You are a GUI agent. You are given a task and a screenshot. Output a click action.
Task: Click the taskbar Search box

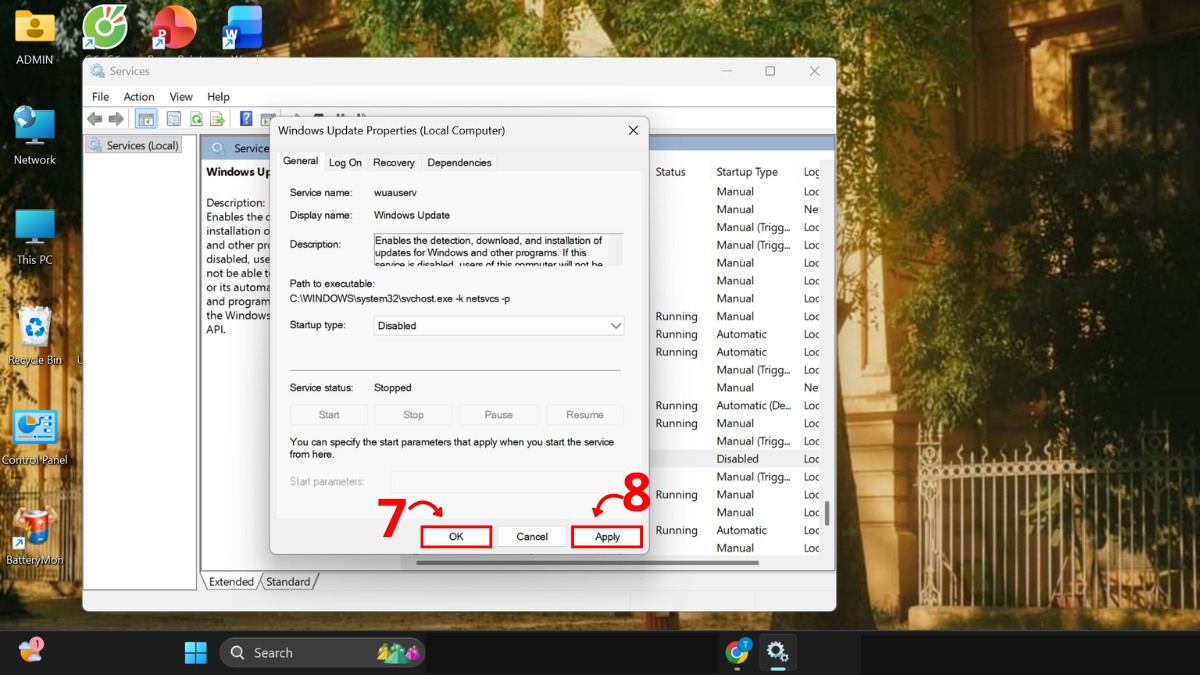[320, 653]
